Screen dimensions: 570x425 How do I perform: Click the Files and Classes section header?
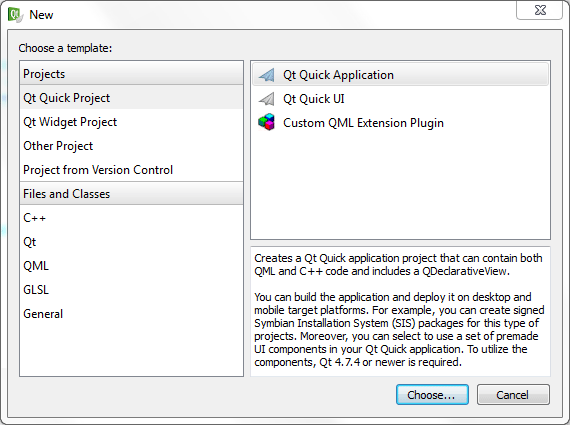(131, 194)
